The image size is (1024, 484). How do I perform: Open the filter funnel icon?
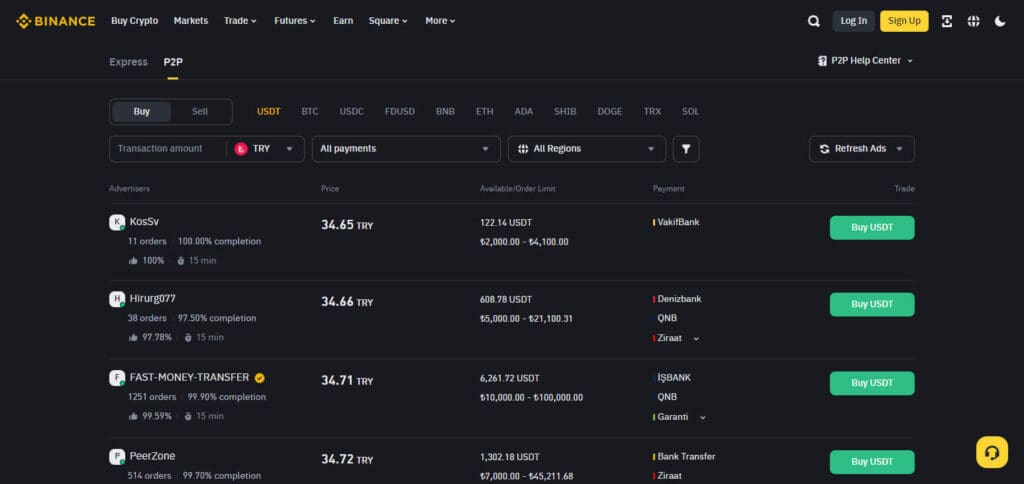click(686, 149)
